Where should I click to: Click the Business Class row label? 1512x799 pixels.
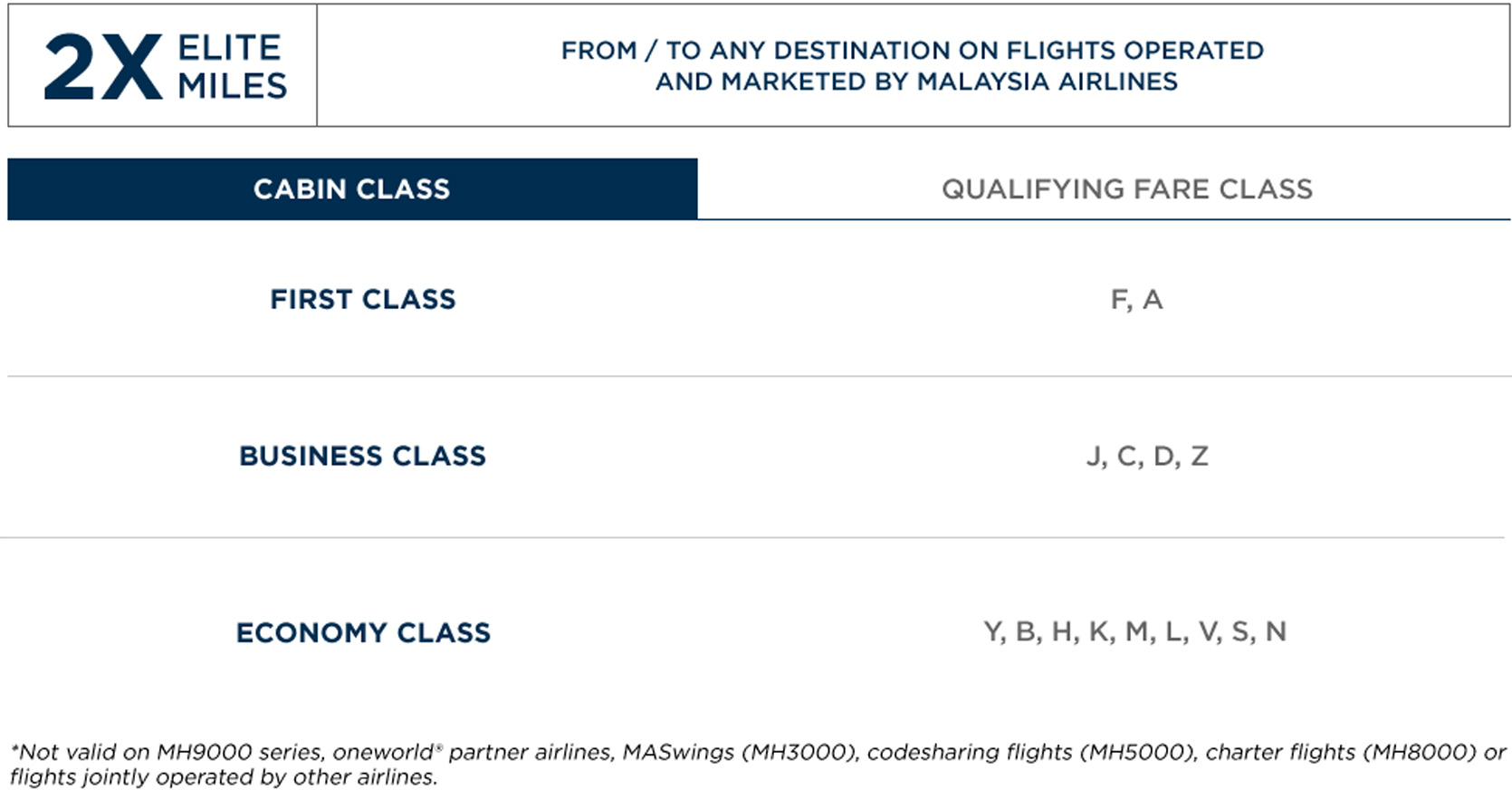pyautogui.click(x=362, y=456)
